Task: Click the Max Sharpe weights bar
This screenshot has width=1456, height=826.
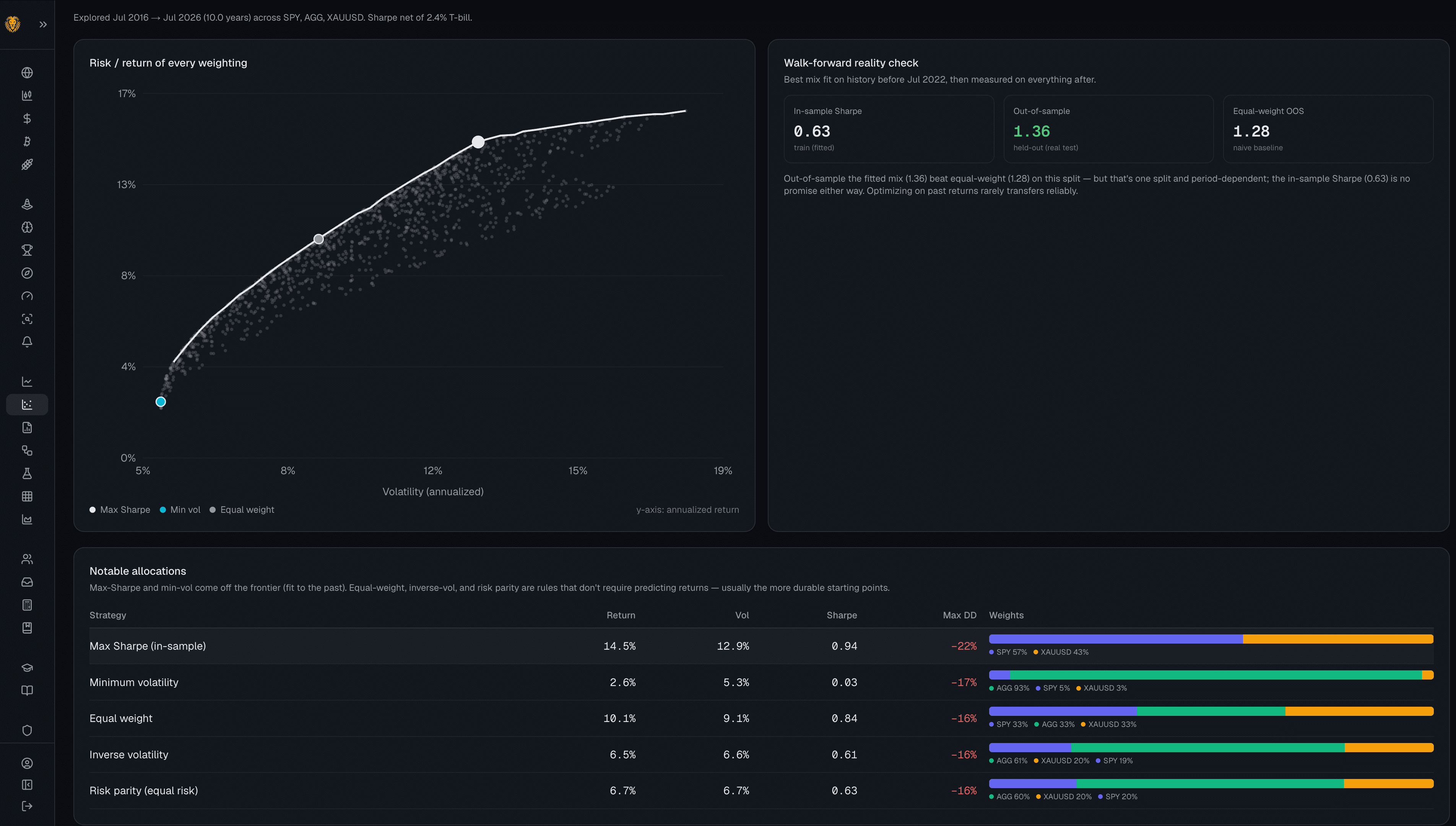Action: click(x=1211, y=639)
